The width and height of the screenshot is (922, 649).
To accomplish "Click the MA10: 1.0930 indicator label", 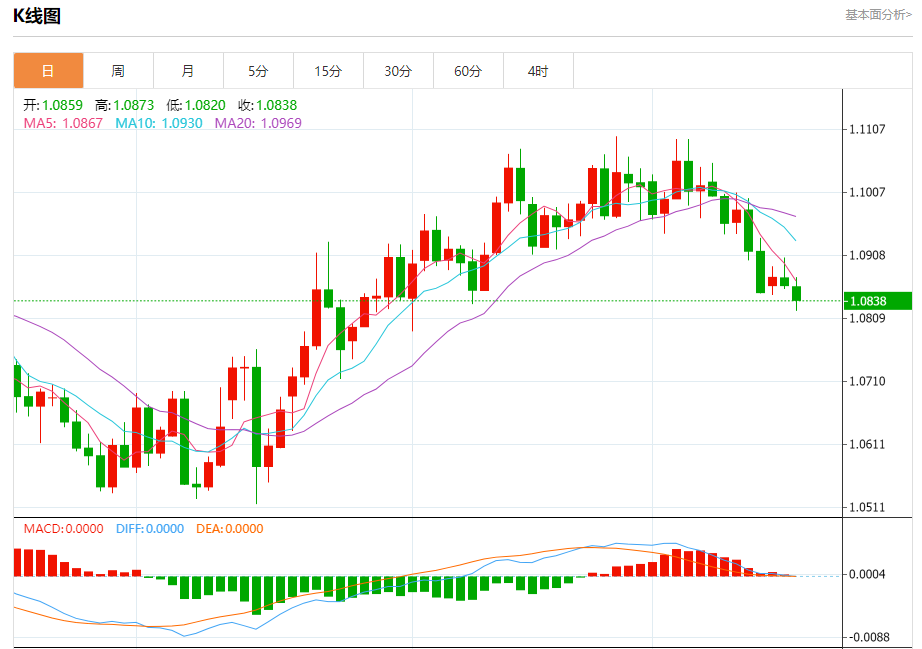I will coord(159,123).
